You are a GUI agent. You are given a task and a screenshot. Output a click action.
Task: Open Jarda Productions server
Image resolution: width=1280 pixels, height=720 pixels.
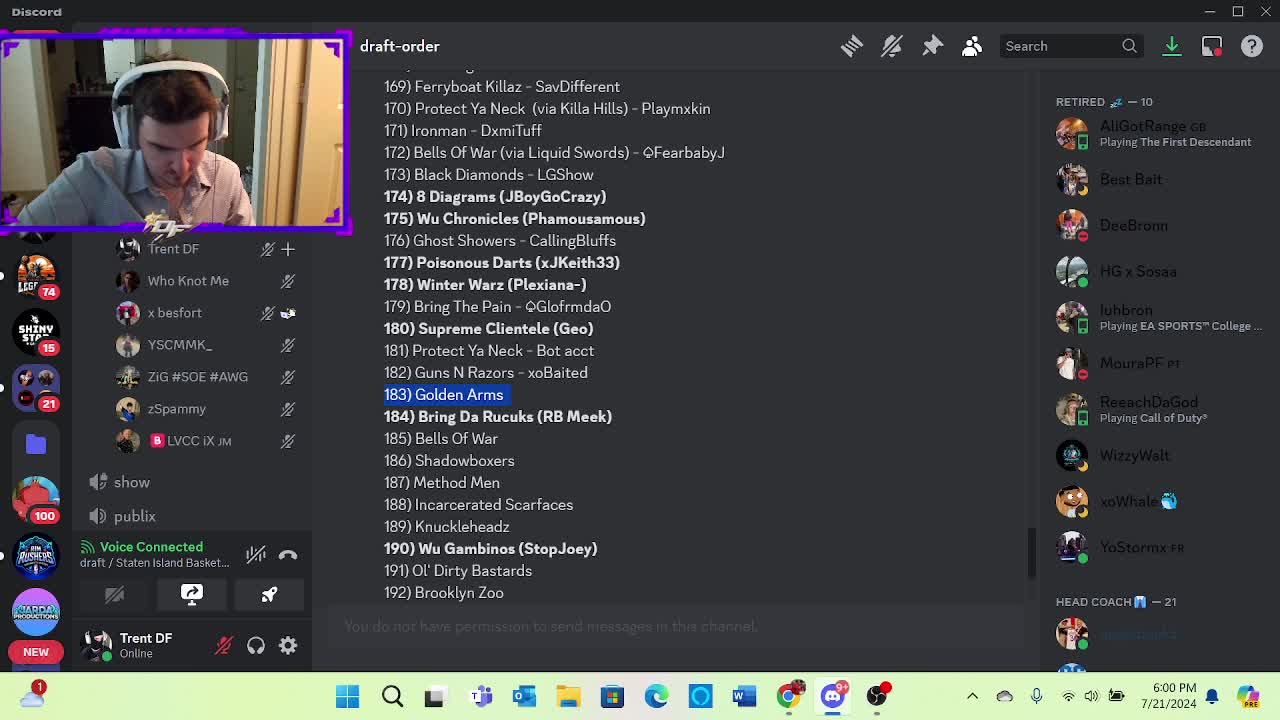click(36, 610)
